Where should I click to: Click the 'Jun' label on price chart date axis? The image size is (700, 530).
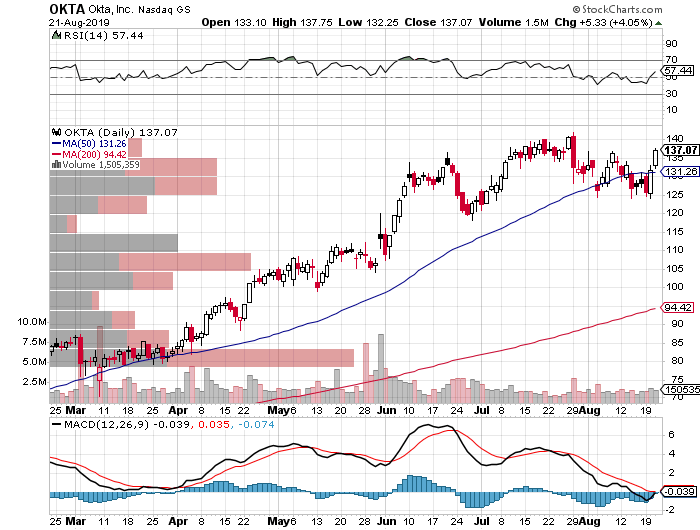(x=386, y=410)
